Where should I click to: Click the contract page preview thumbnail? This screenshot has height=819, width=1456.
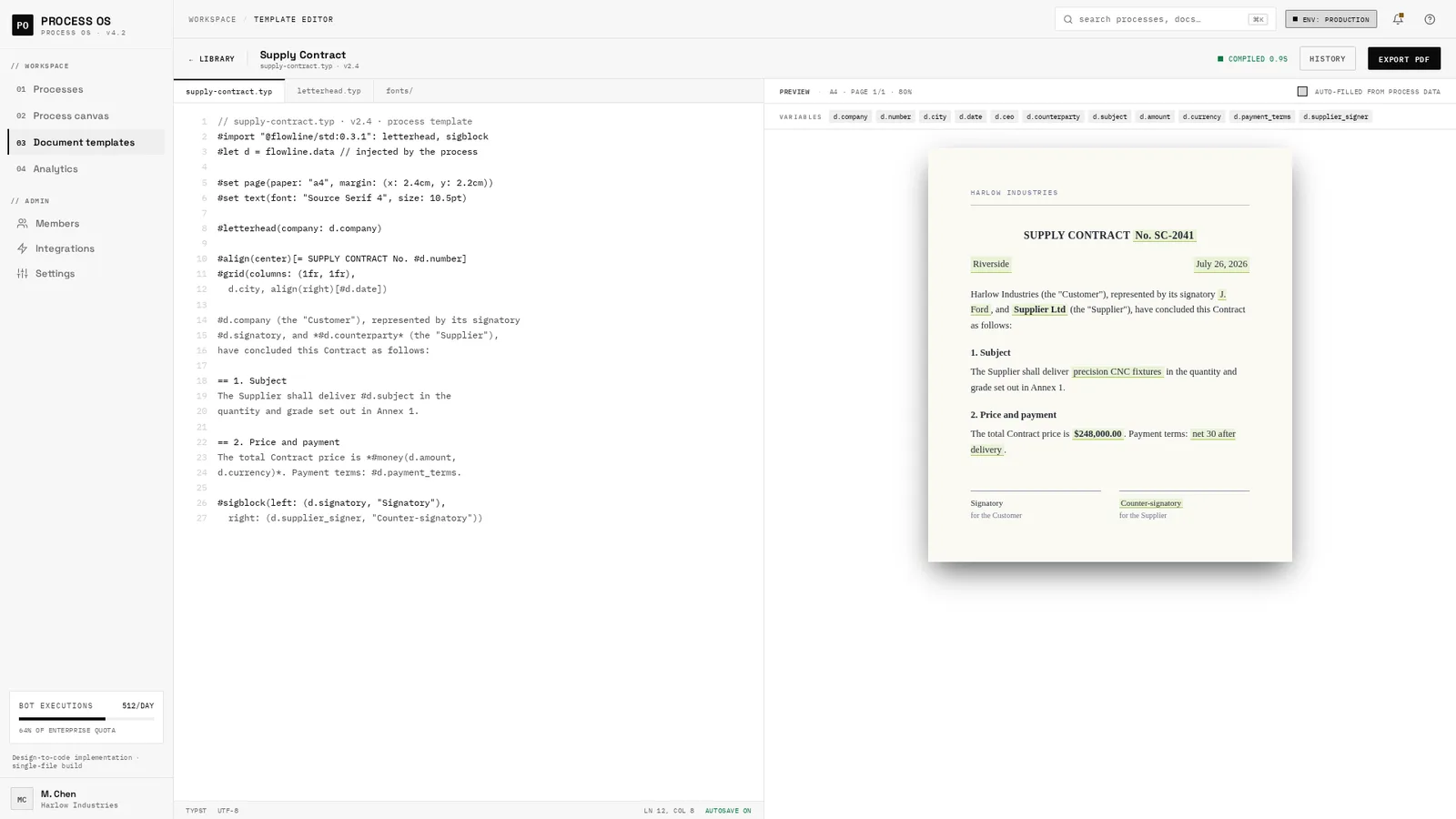(1109, 355)
